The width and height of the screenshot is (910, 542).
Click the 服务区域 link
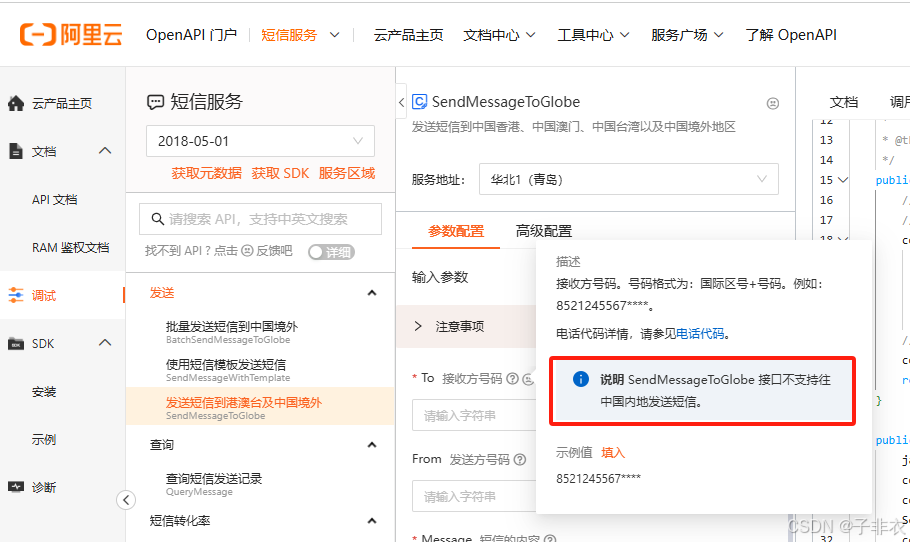(x=346, y=173)
